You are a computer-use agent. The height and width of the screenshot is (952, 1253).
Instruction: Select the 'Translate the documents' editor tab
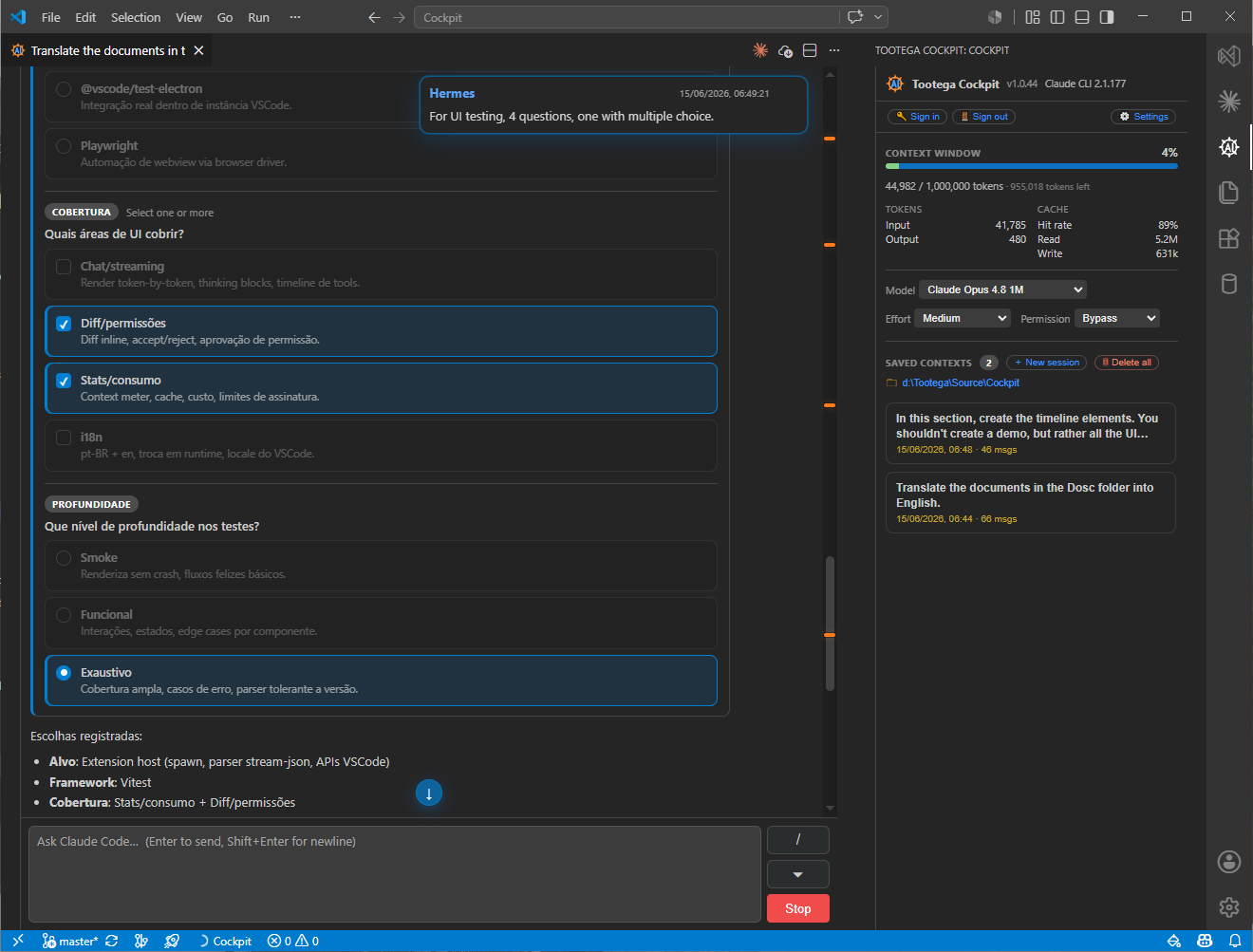[x=107, y=50]
